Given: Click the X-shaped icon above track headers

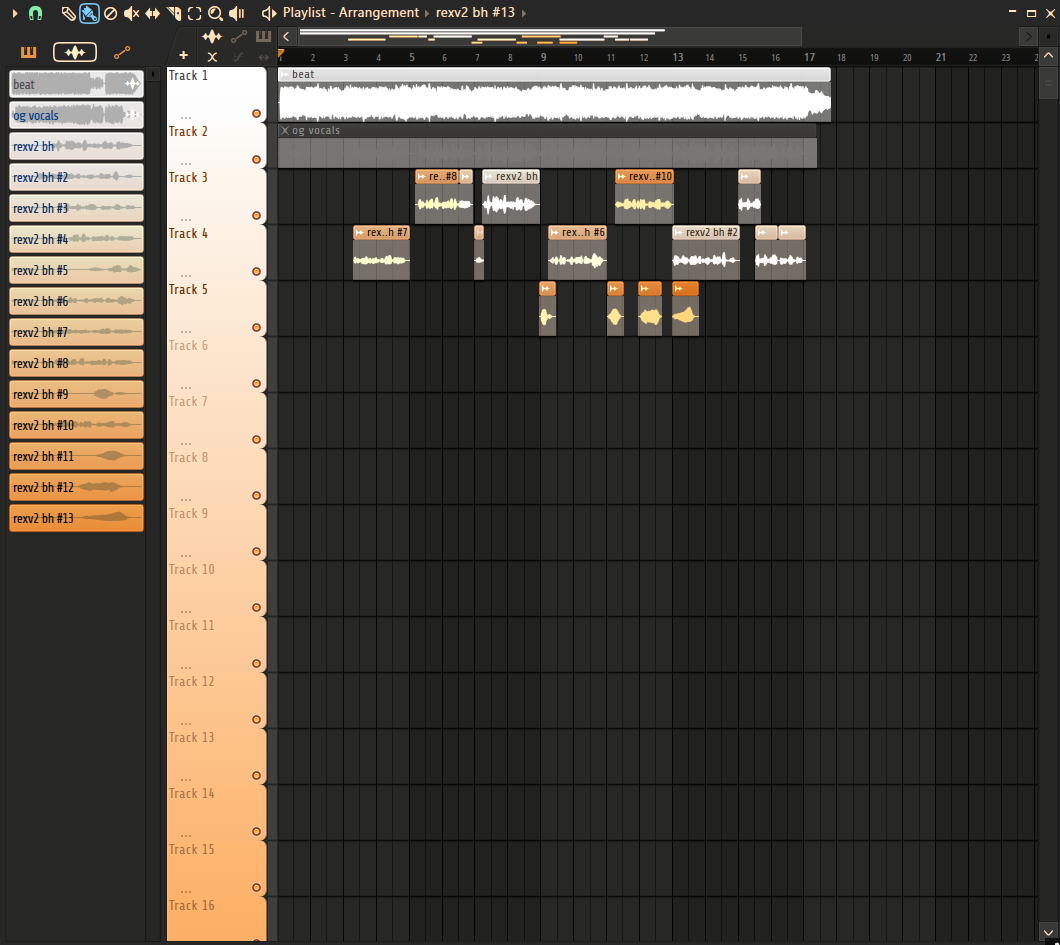Looking at the screenshot, I should pos(212,57).
